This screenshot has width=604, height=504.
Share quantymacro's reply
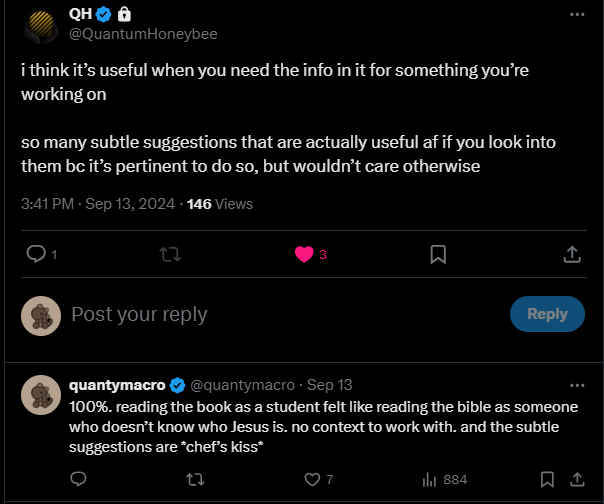[577, 479]
